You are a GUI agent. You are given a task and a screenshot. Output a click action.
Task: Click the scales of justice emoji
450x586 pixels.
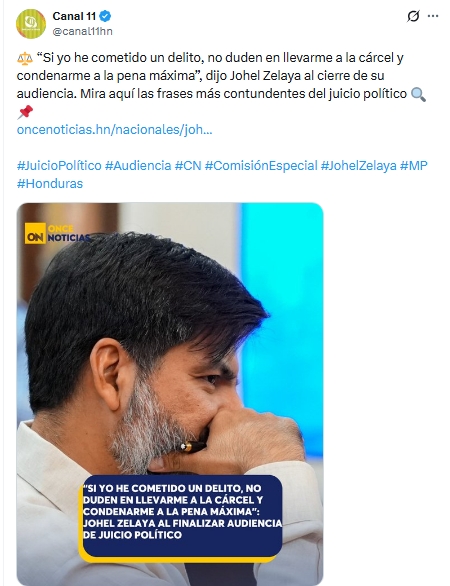click(x=25, y=58)
